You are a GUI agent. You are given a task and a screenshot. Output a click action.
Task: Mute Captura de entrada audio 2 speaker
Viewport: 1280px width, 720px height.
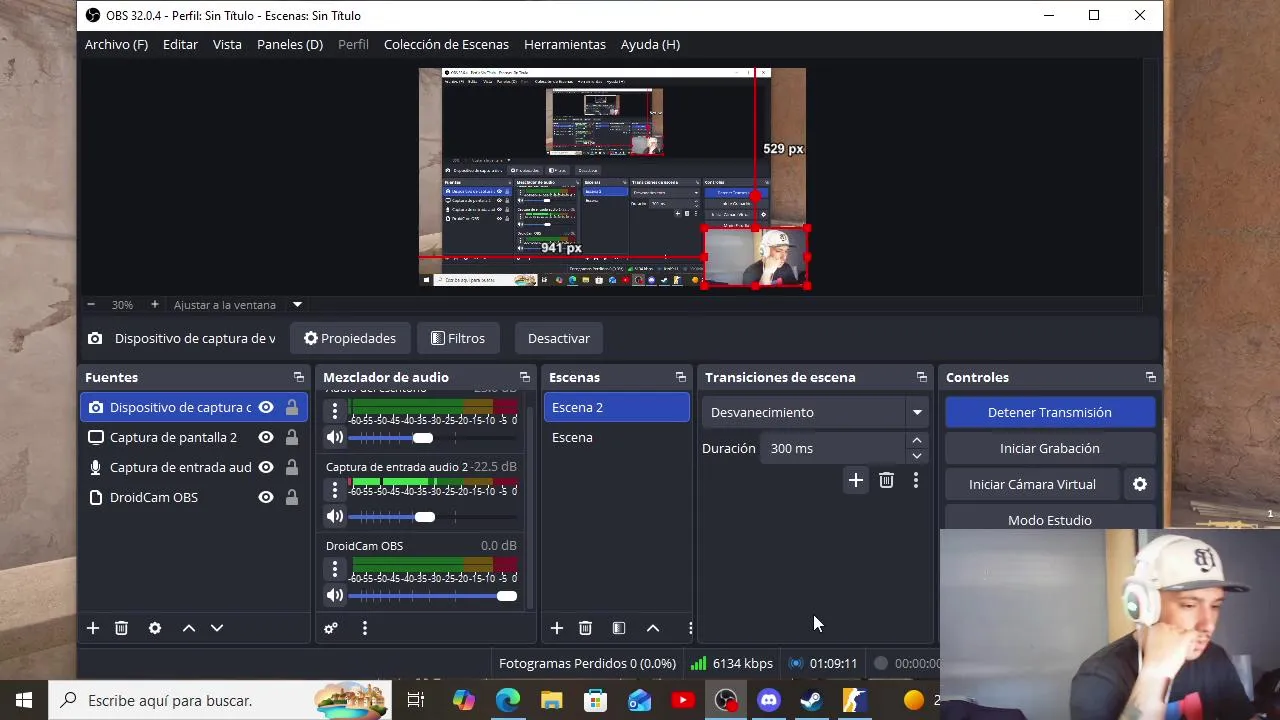pos(335,516)
